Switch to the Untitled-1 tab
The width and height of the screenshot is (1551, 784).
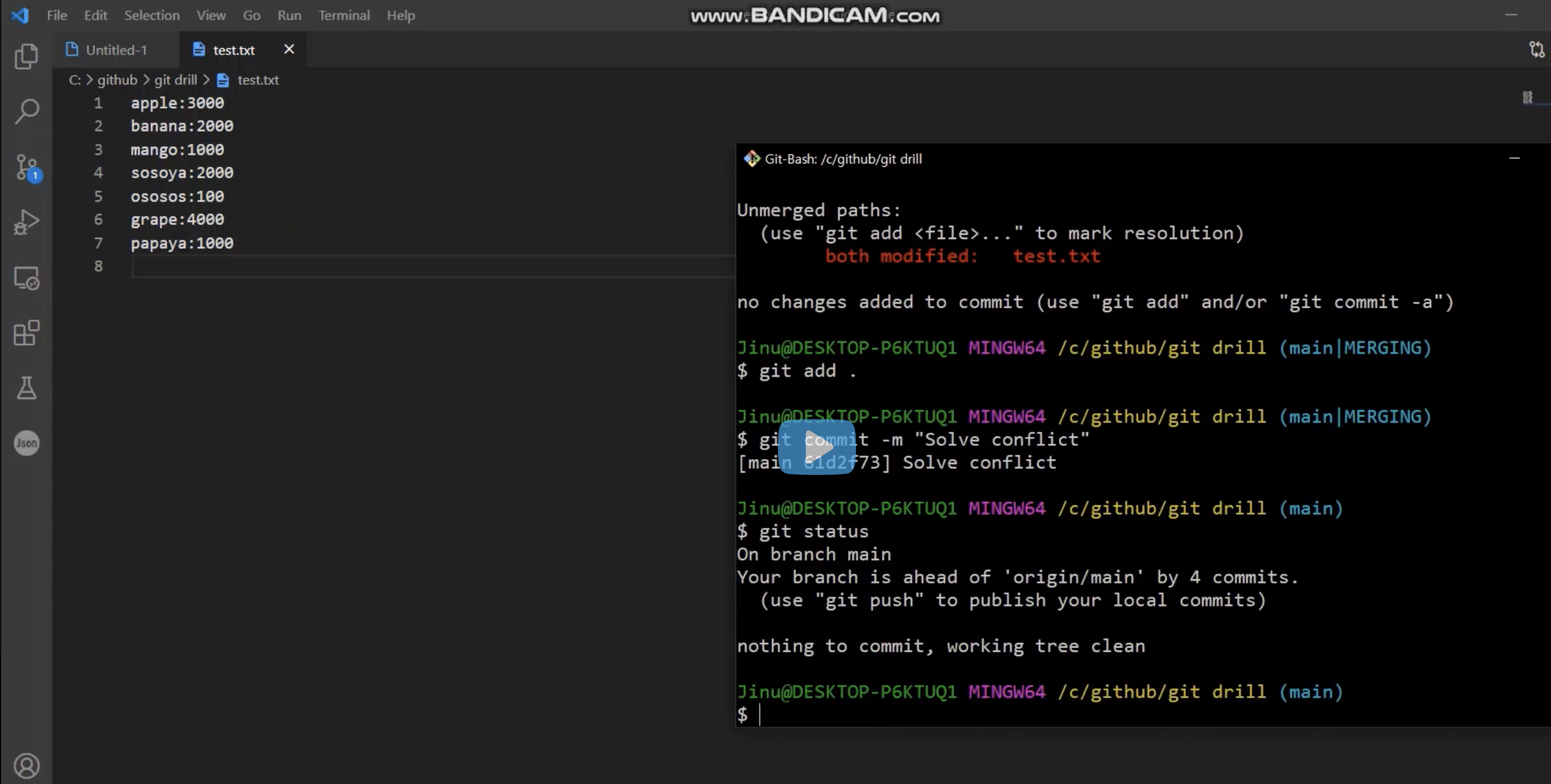pyautogui.click(x=116, y=50)
